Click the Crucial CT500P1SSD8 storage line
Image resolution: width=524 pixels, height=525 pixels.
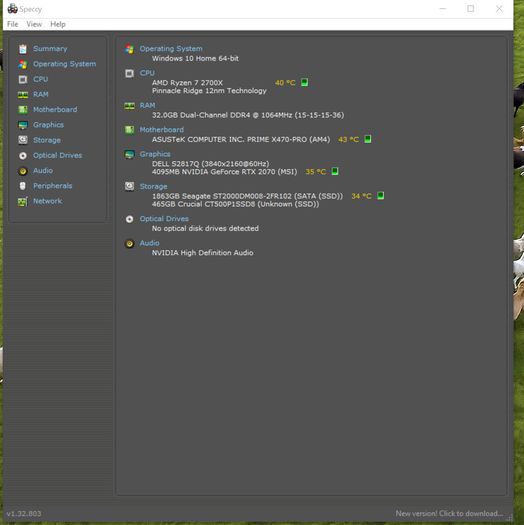[x=235, y=204]
